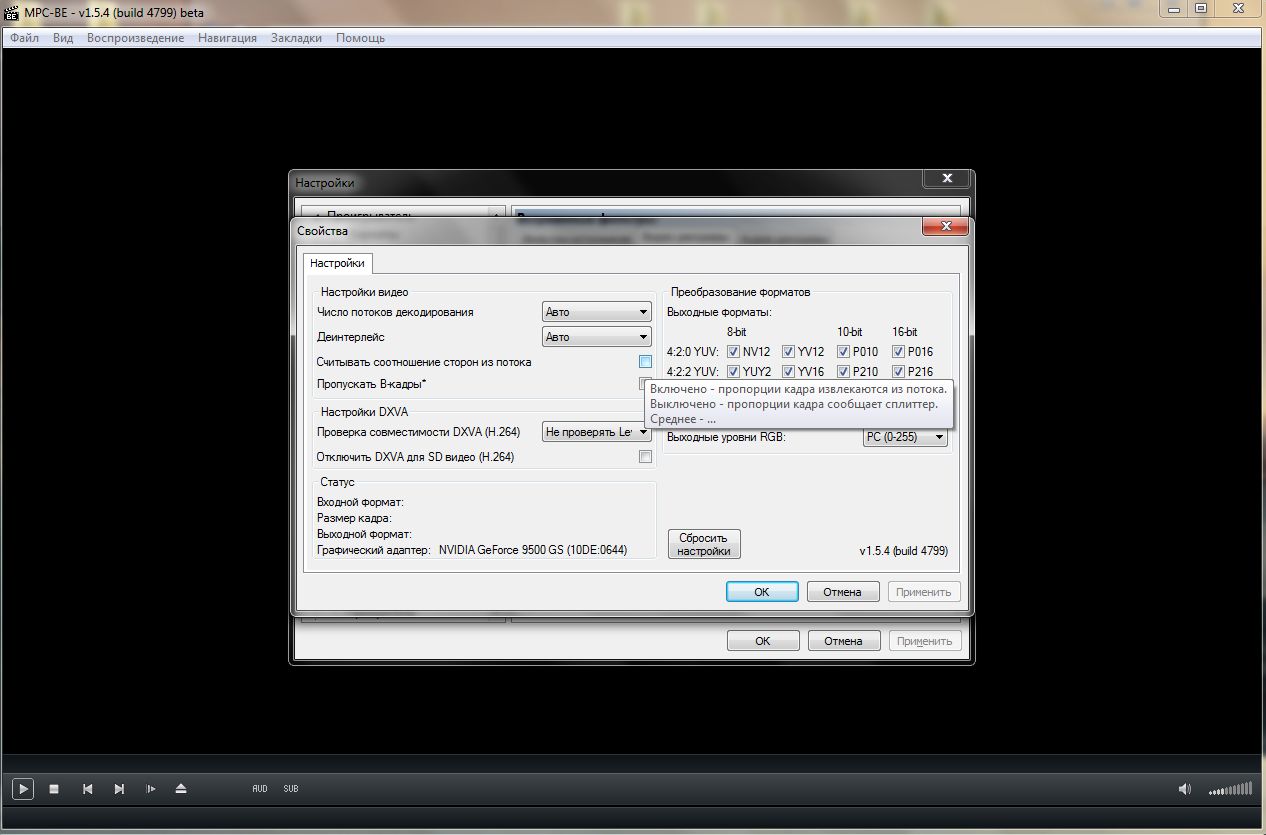Click the Eject/open file icon
This screenshot has width=1266, height=835.
click(x=181, y=789)
